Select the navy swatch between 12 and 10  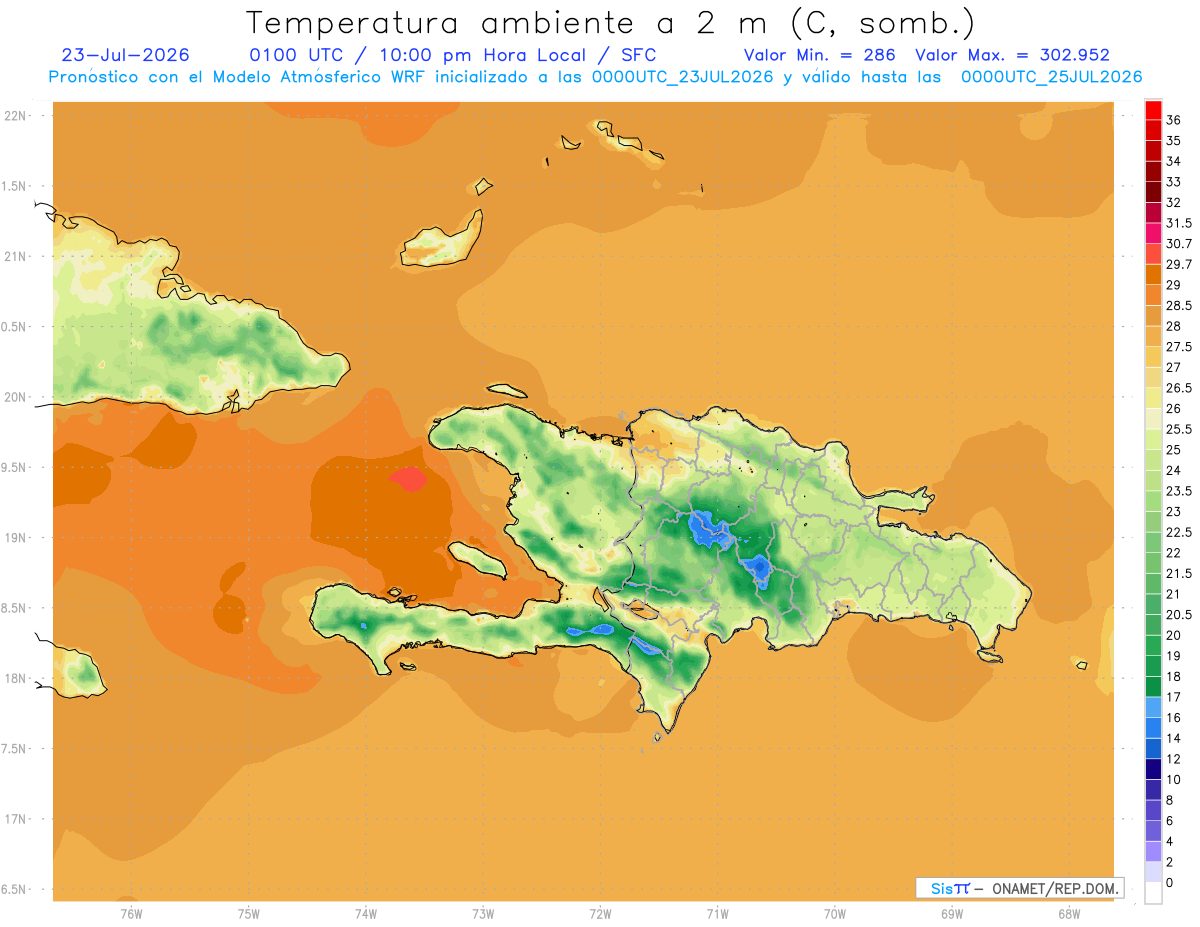pos(1153,769)
